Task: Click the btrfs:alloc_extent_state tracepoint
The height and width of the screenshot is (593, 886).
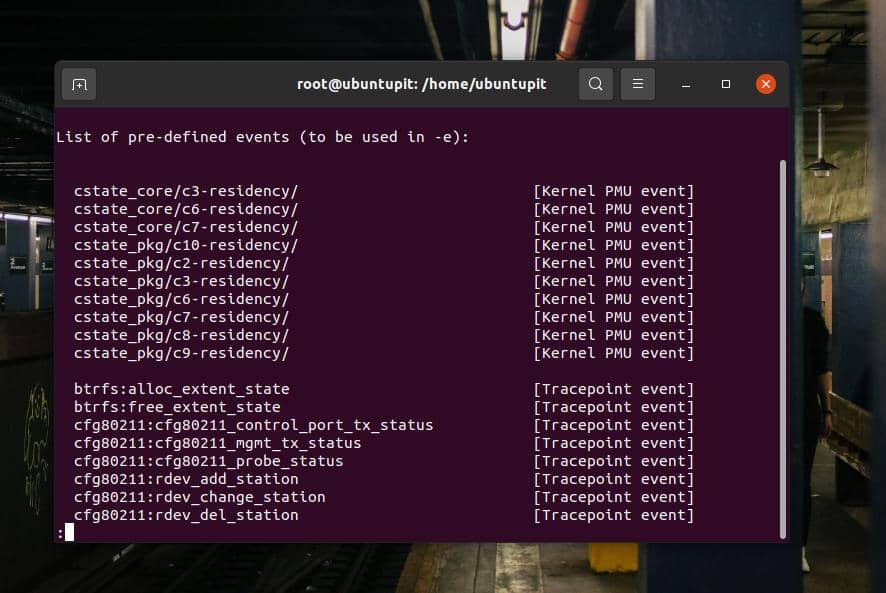Action: click(181, 389)
